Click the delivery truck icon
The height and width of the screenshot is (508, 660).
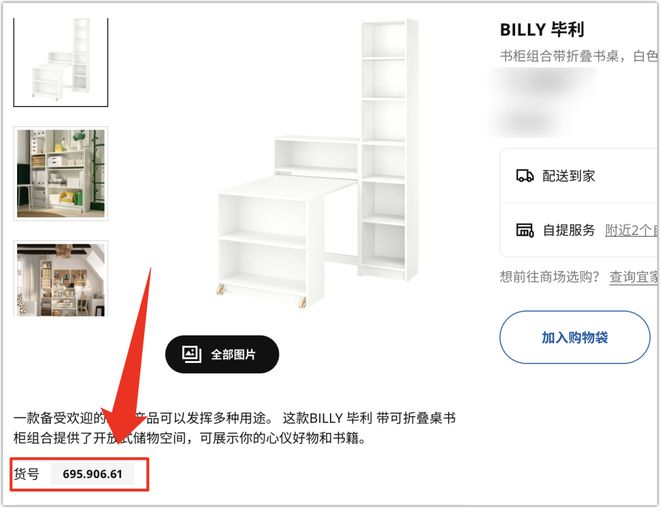click(524, 176)
